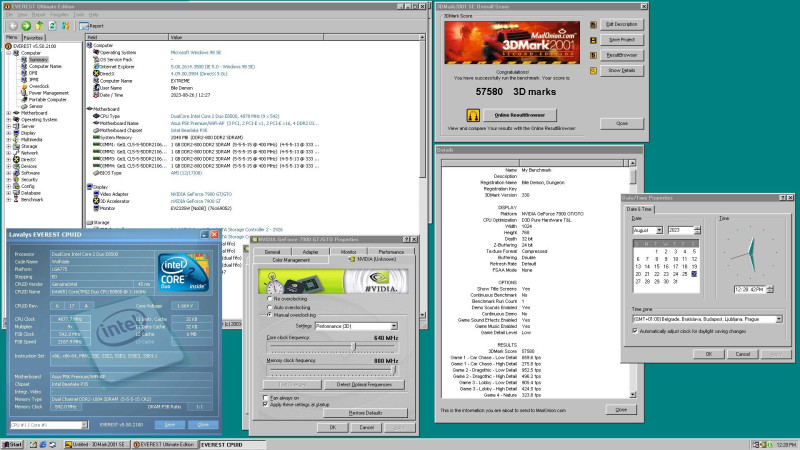Click the Security shield icon in tree
The height and width of the screenshot is (450, 800).
(x=16, y=180)
